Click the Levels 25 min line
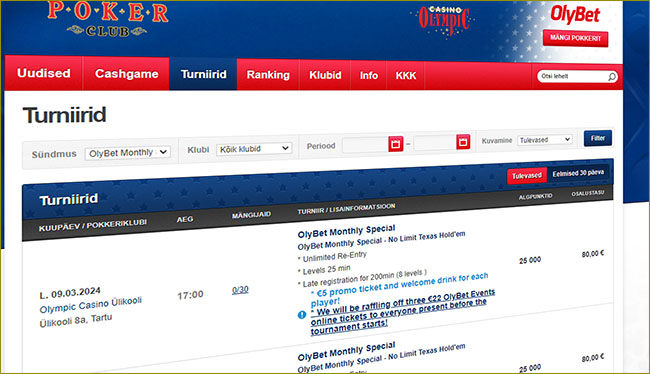 (324, 270)
